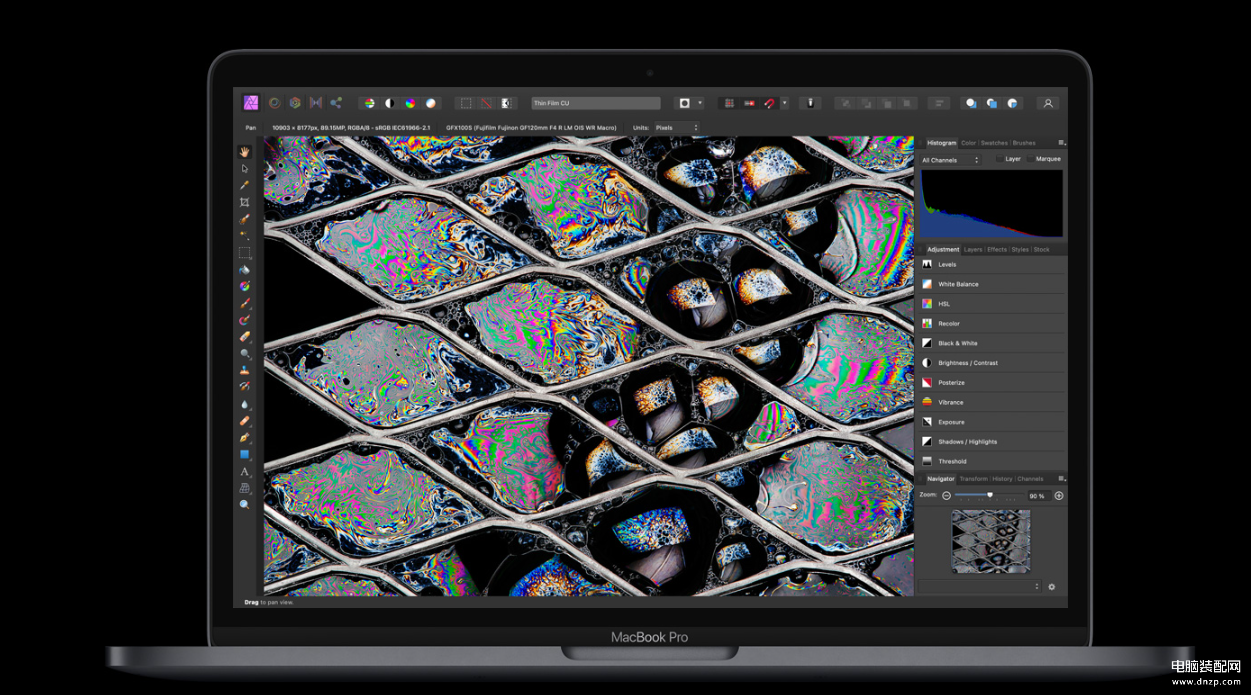Screen dimensions: 1251x695
Task: Add a Vibrance adjustment
Action: click(992, 402)
